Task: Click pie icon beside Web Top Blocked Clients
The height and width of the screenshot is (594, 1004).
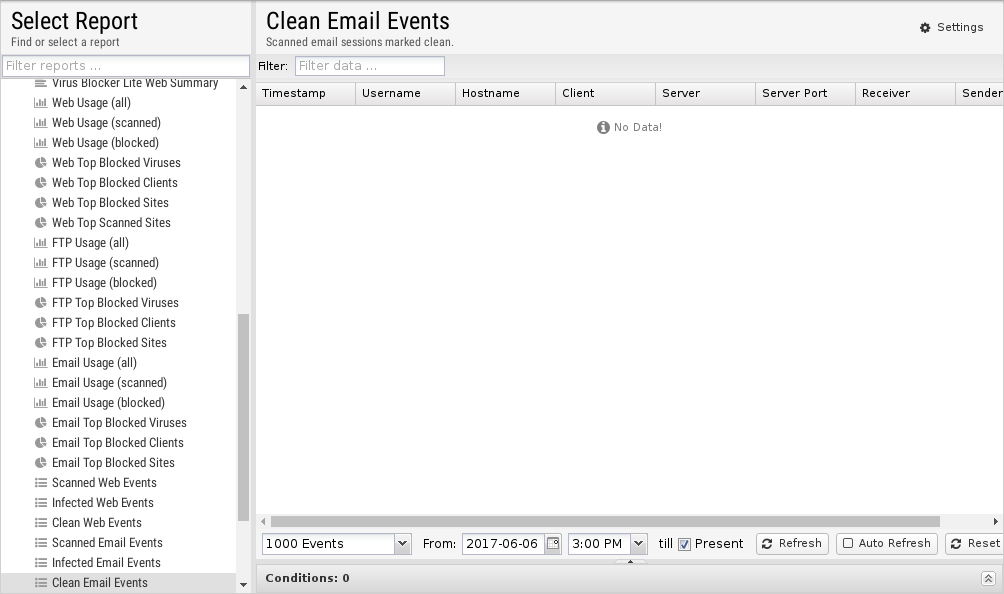Action: (x=40, y=182)
